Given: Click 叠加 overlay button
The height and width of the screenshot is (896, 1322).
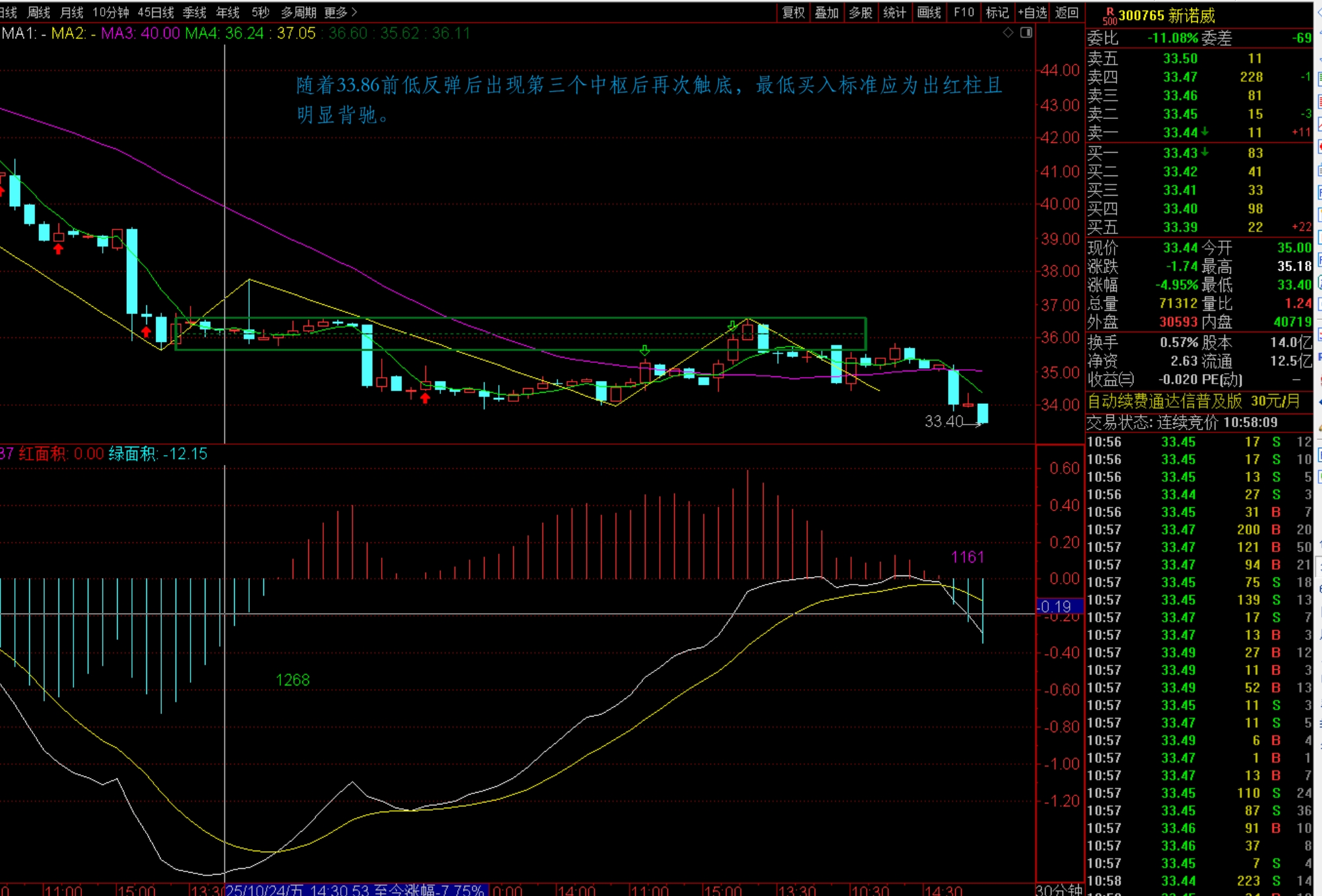Looking at the screenshot, I should point(826,12).
